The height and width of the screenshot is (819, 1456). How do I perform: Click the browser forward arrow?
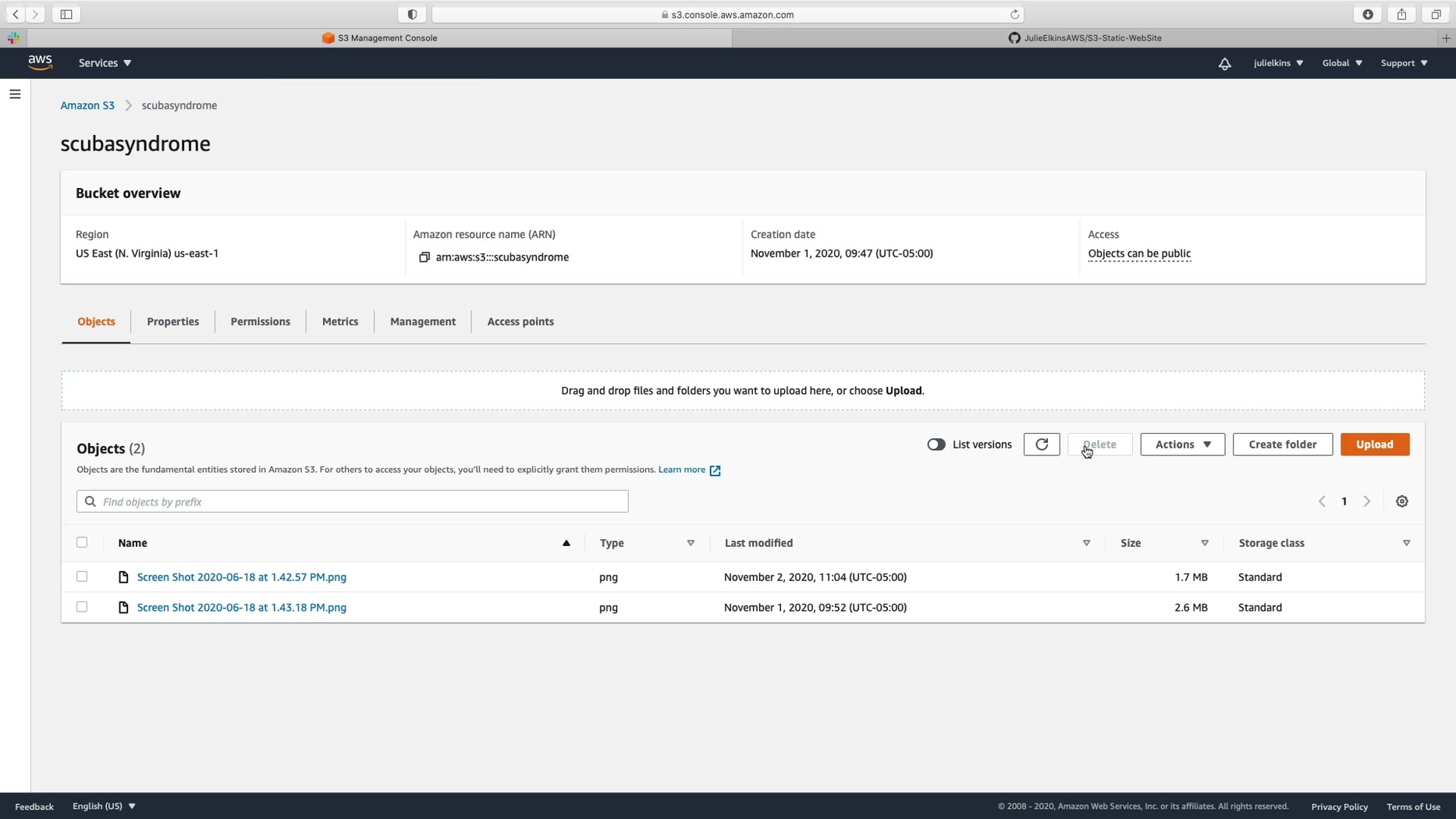click(35, 14)
